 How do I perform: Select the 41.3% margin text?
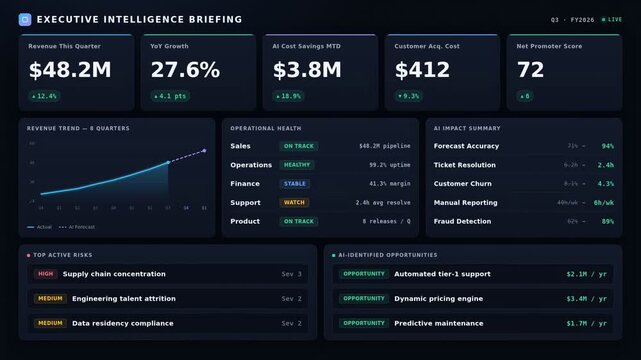tap(390, 183)
